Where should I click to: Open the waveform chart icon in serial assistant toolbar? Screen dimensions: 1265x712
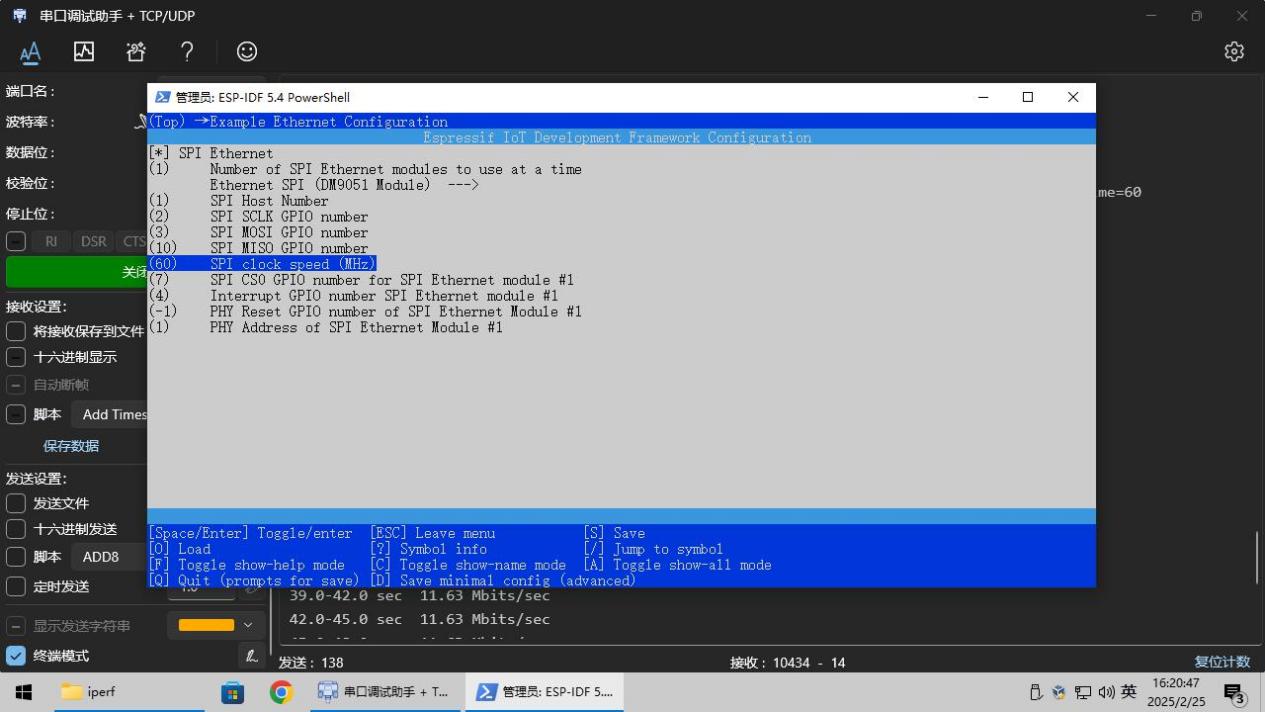click(x=84, y=51)
